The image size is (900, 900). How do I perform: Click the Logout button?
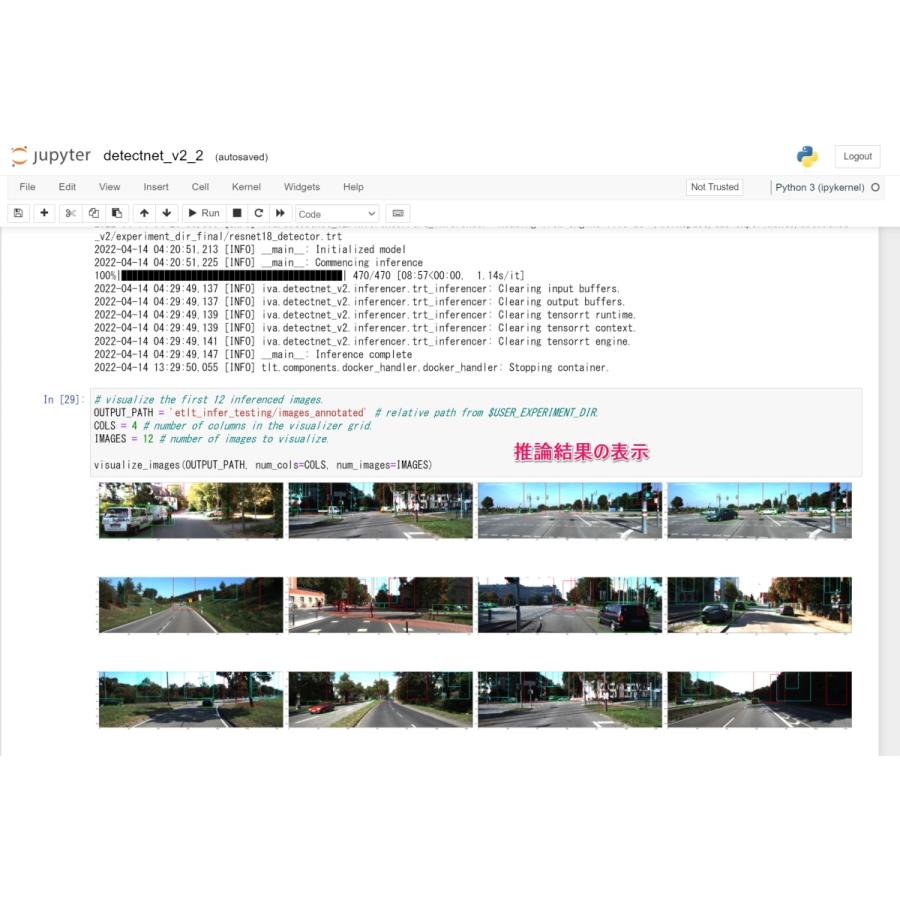pyautogui.click(x=857, y=156)
